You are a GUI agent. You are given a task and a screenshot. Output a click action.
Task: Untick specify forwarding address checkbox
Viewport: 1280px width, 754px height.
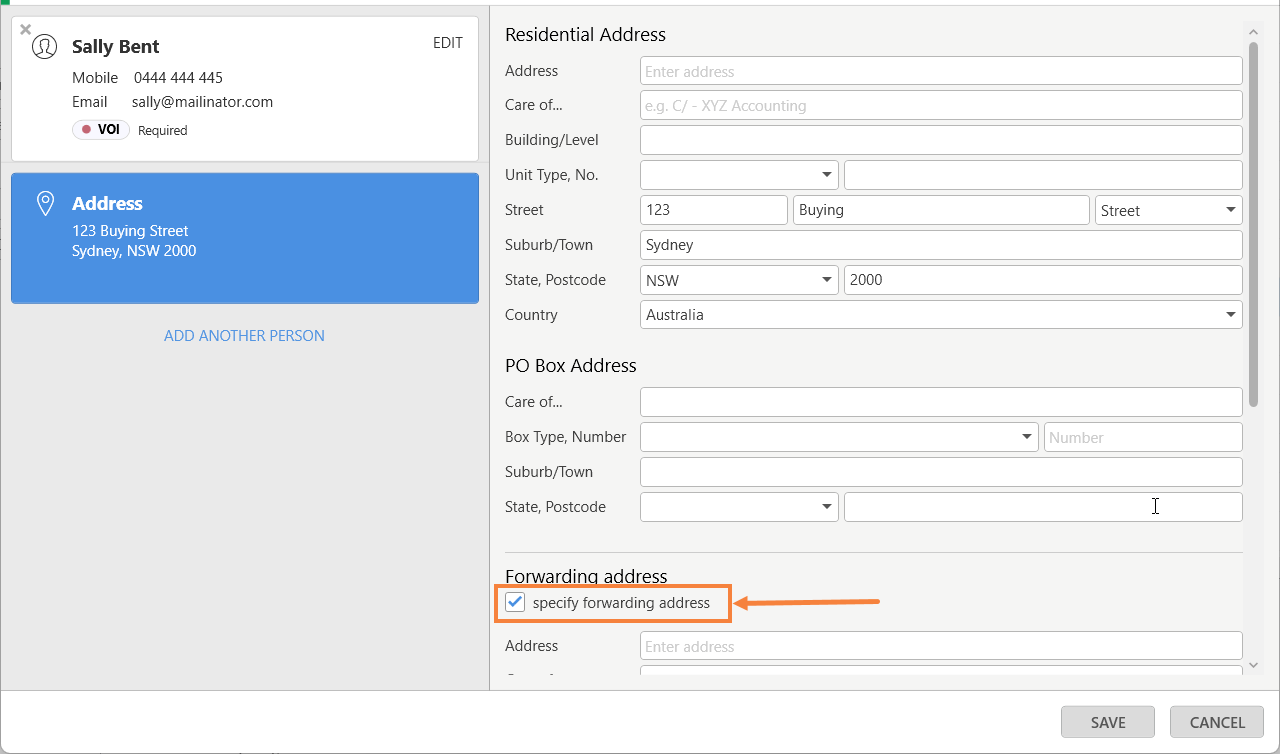pyautogui.click(x=515, y=602)
